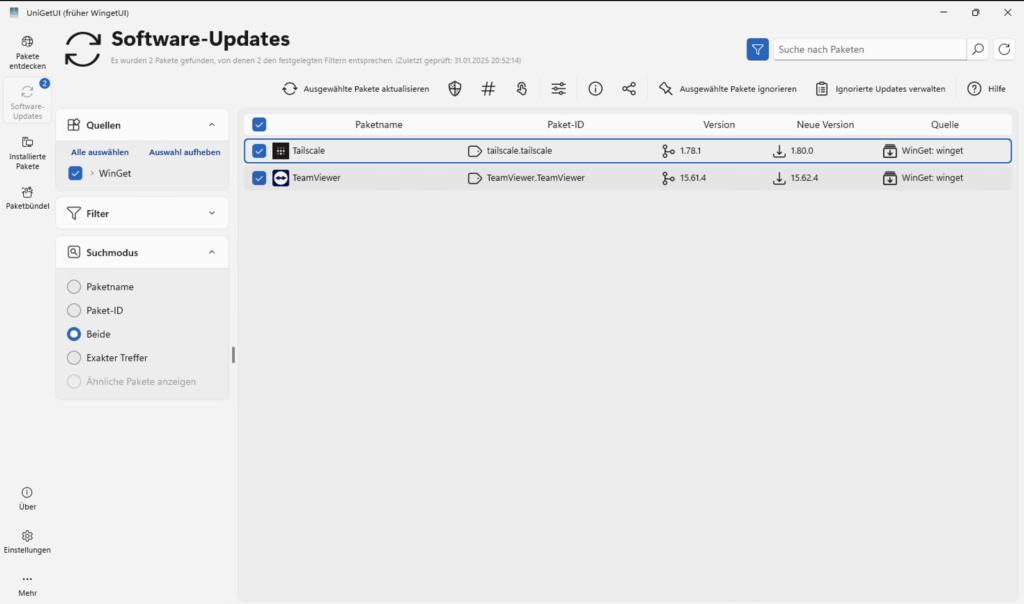Click the large Software-Updates refresh logo
This screenshot has height=604, width=1024.
tap(83, 49)
